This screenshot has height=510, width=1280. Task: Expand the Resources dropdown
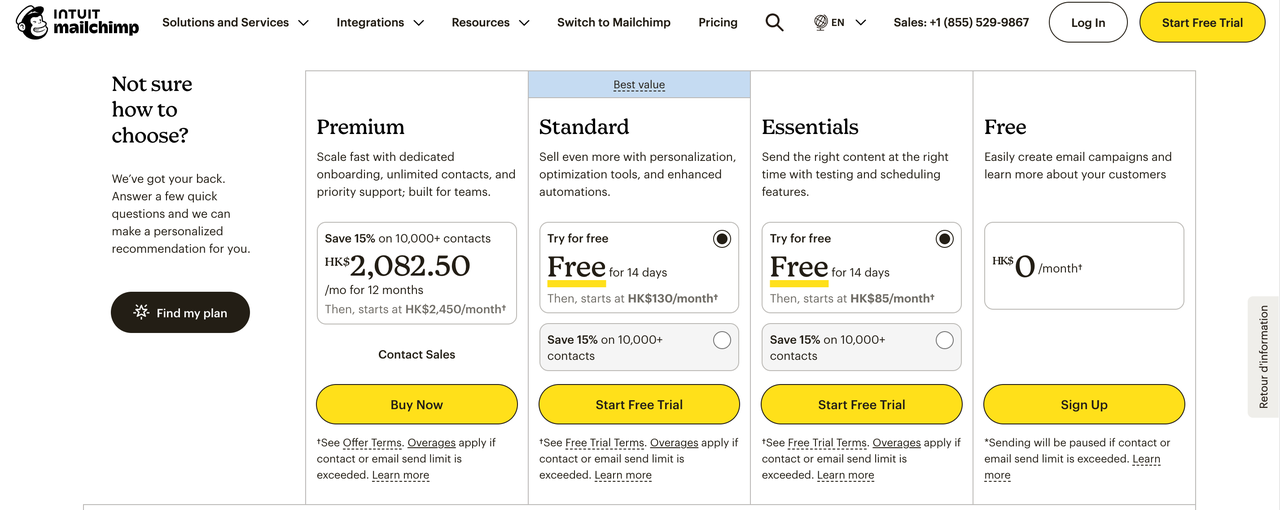point(490,22)
